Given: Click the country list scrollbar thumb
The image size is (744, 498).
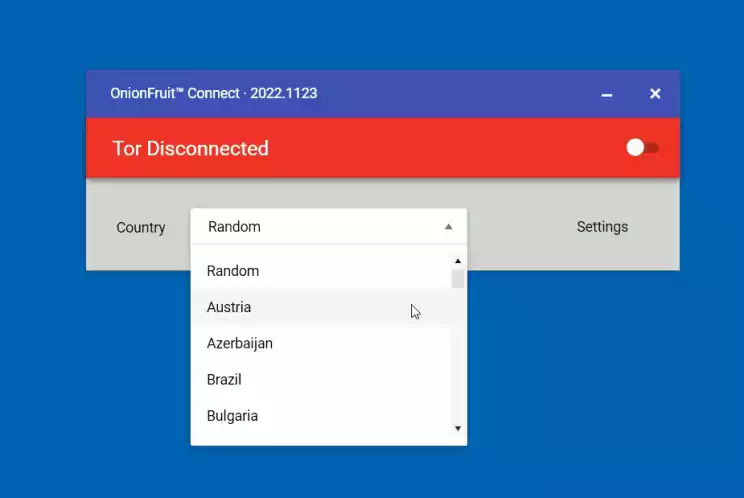Looking at the screenshot, I should [x=458, y=279].
